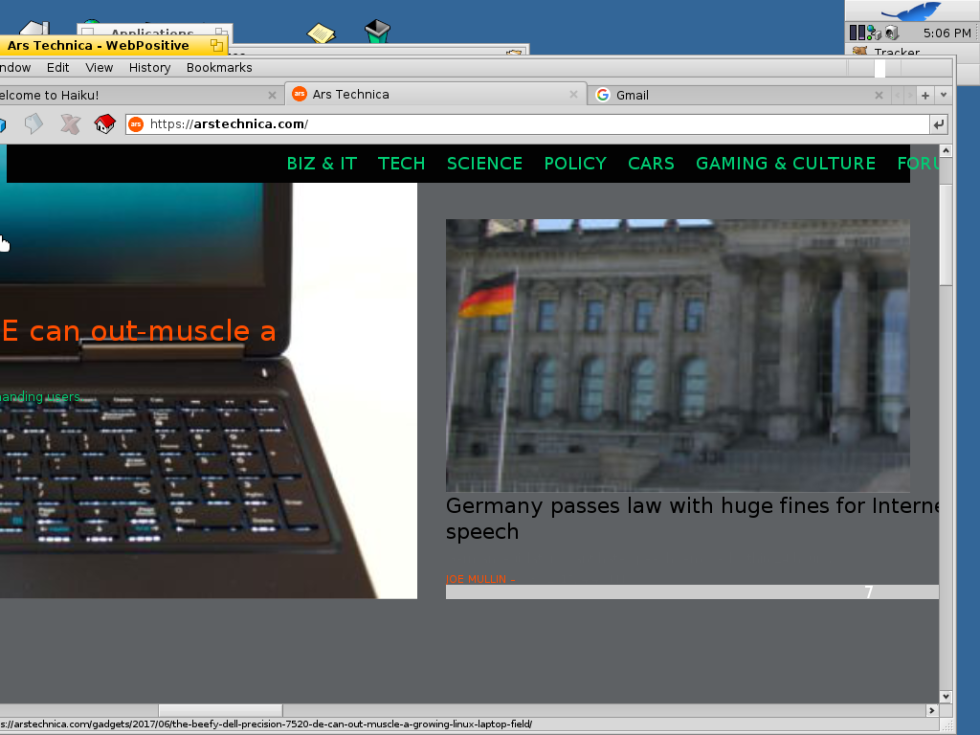Image resolution: width=980 pixels, height=735 pixels.
Task: Open the Trash icon on the desktop
Action: coord(377,31)
